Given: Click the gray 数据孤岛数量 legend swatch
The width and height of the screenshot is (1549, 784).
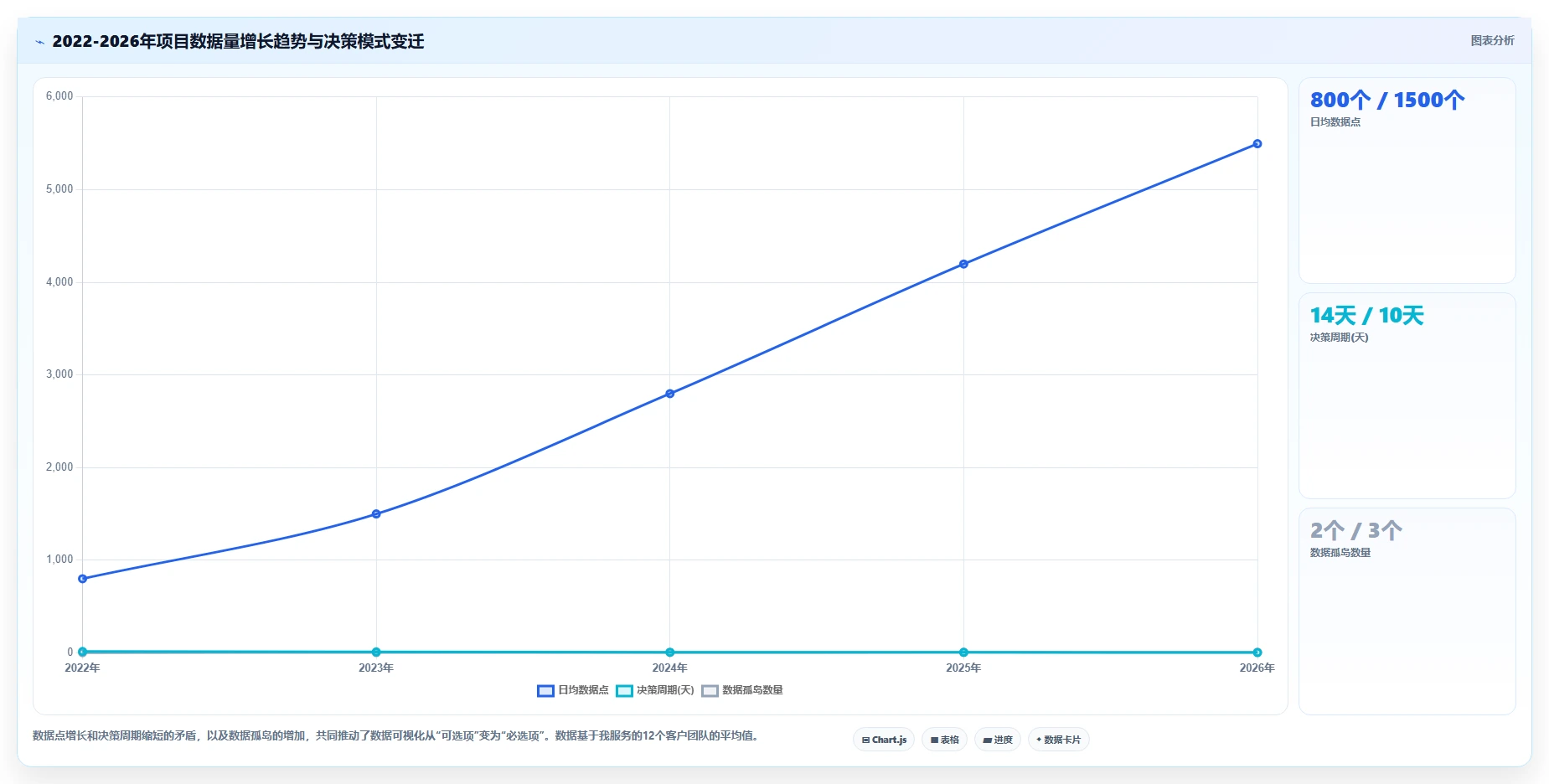Looking at the screenshot, I should click(710, 691).
